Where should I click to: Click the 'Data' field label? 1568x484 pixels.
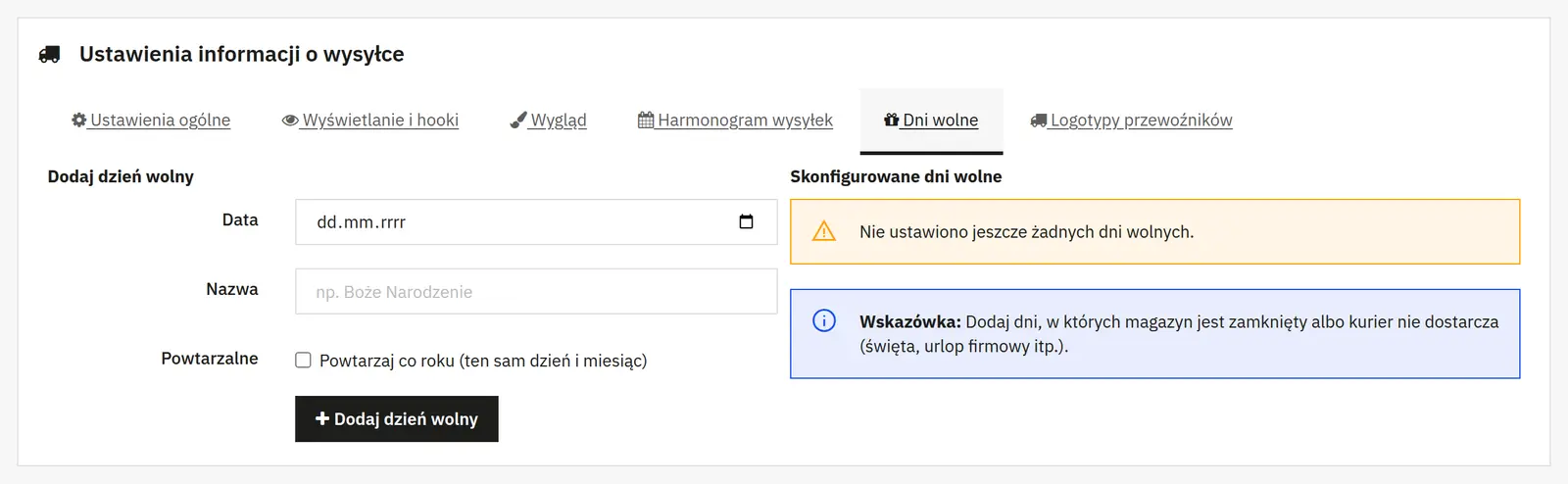tap(240, 220)
